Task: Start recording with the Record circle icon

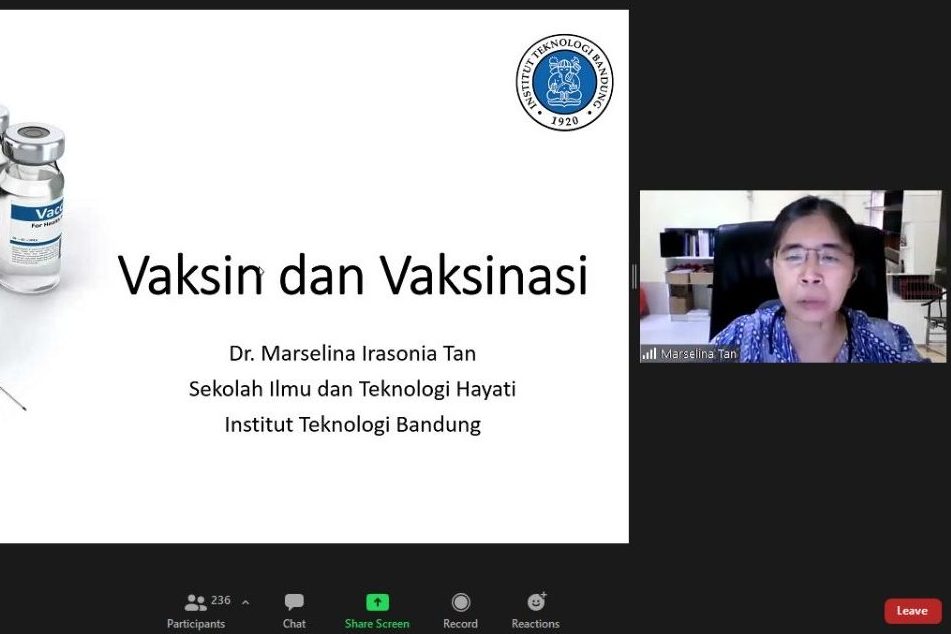Action: tap(460, 602)
